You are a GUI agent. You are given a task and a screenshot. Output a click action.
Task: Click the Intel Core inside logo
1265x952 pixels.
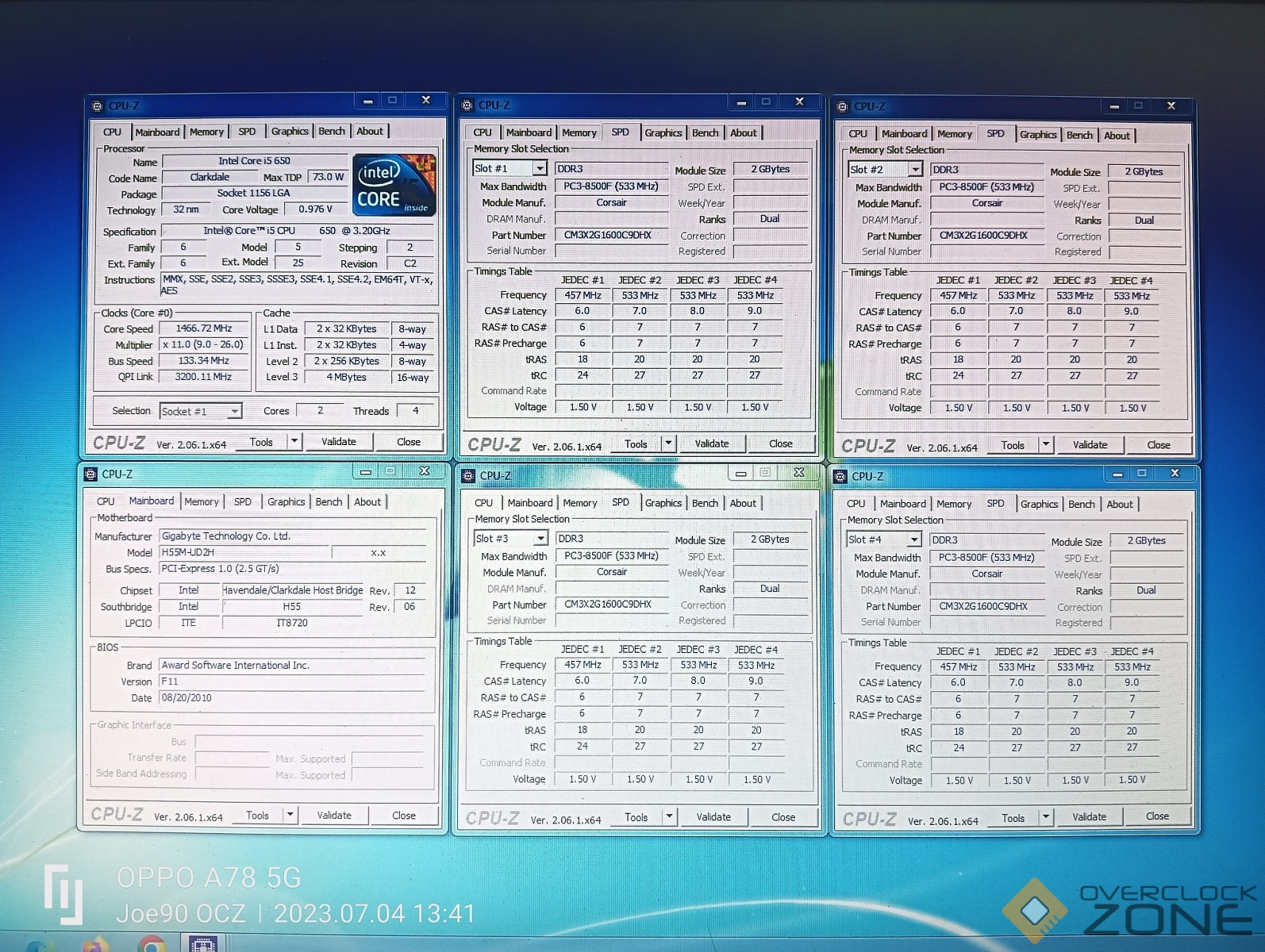(394, 185)
